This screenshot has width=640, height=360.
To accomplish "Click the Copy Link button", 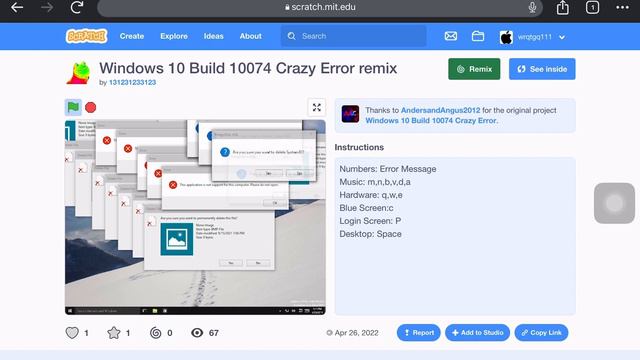I will (541, 333).
